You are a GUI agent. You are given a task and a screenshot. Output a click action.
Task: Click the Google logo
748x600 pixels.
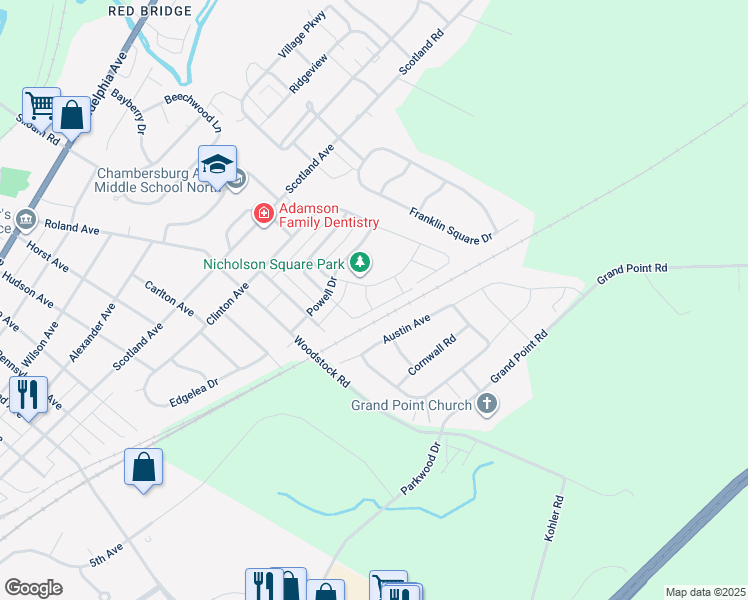coord(33,588)
